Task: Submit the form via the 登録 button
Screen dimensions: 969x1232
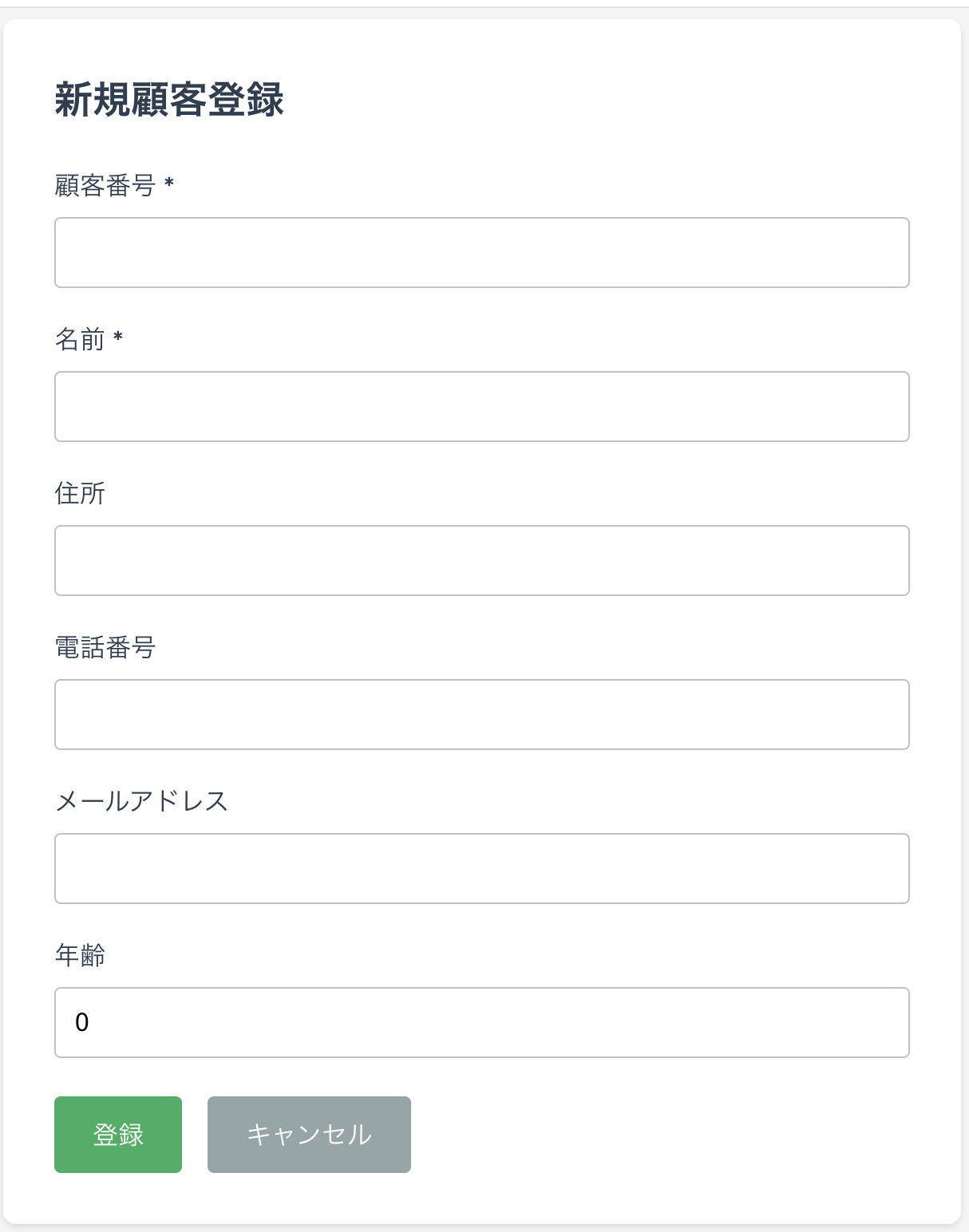Action: (x=117, y=1133)
